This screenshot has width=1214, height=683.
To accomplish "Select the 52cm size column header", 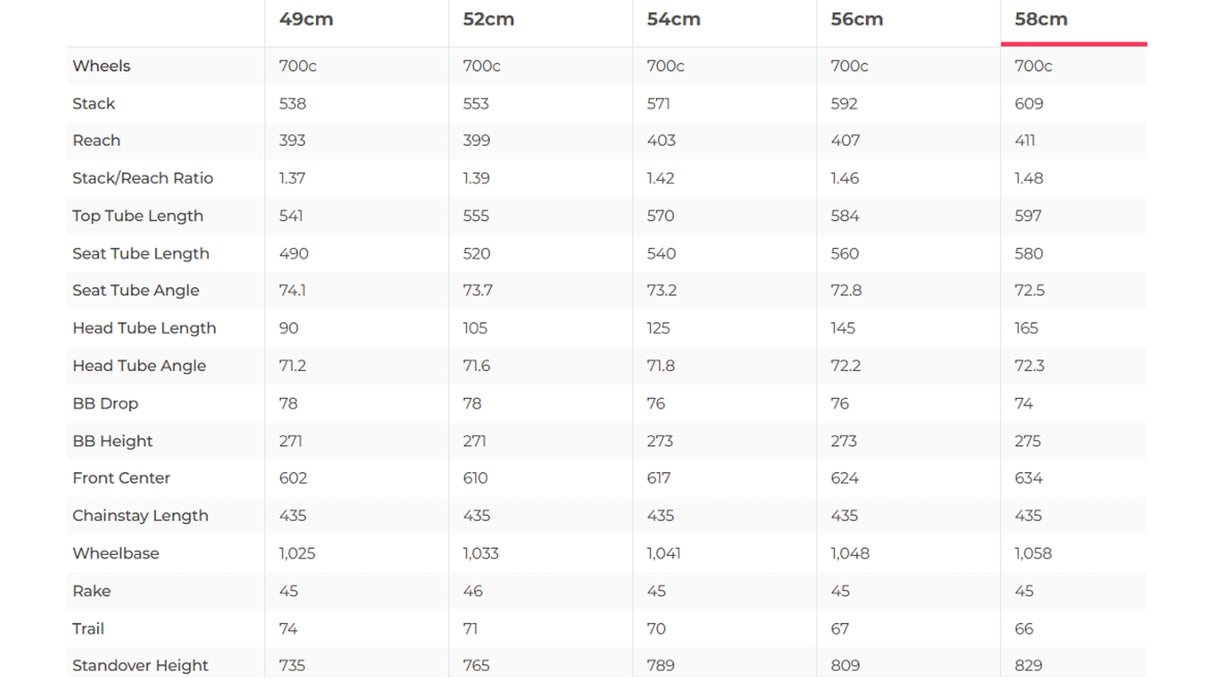I will pos(488,20).
